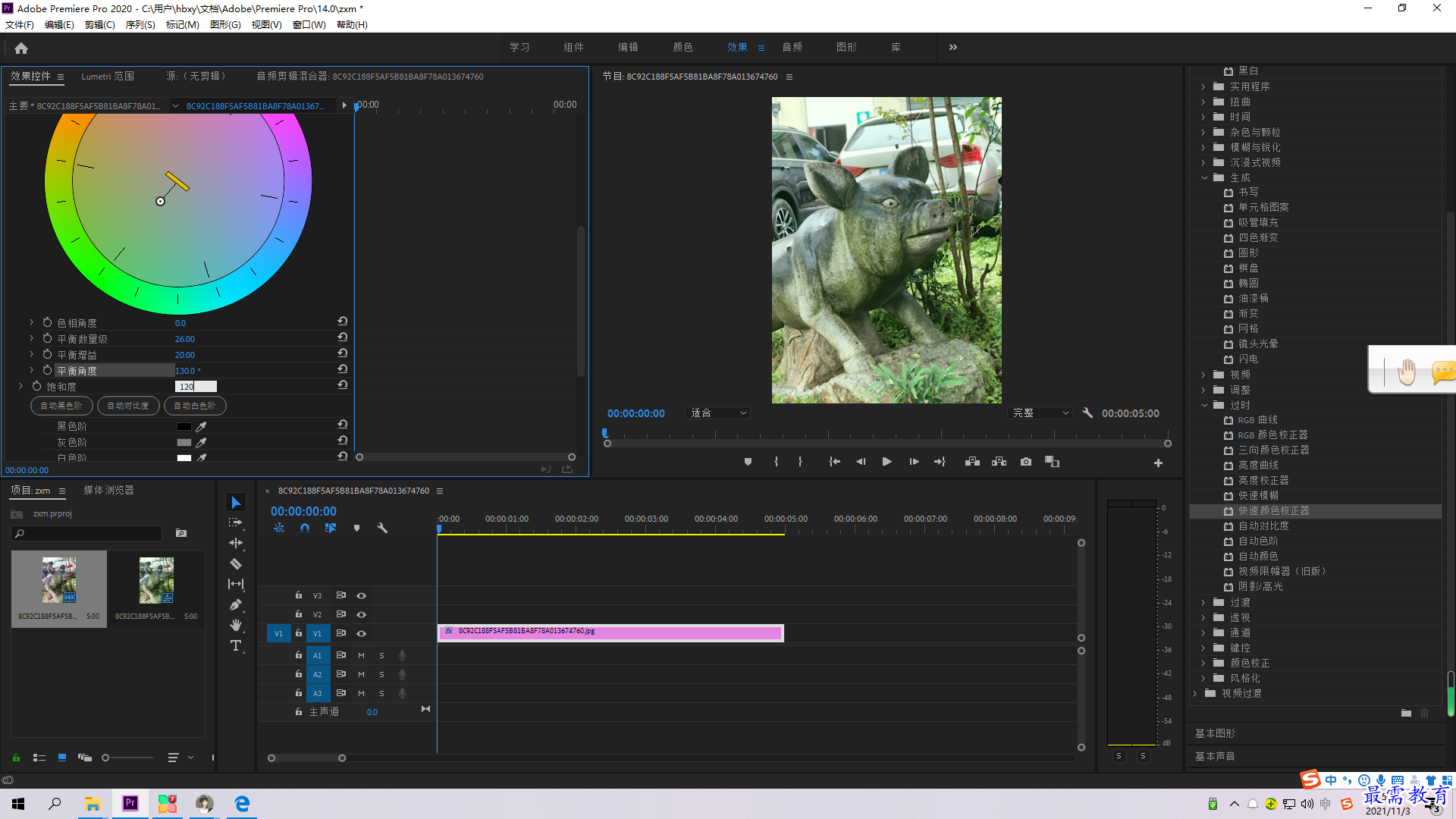Select the Type tool
The height and width of the screenshot is (819, 1456).
[x=236, y=645]
